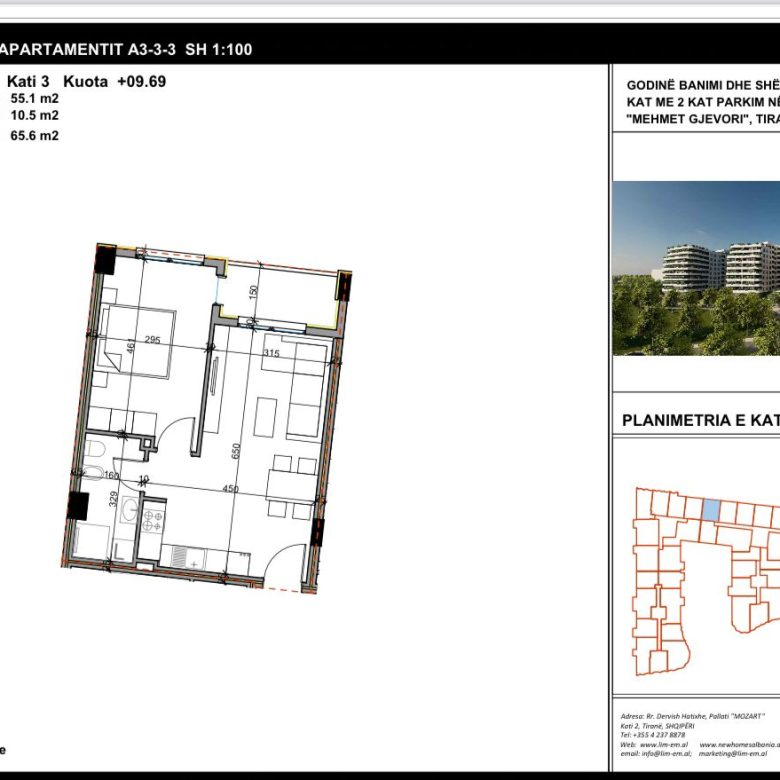Click the Kati 3 Kuota +09.69 label
Viewport: 780px width, 780px height.
pos(87,82)
